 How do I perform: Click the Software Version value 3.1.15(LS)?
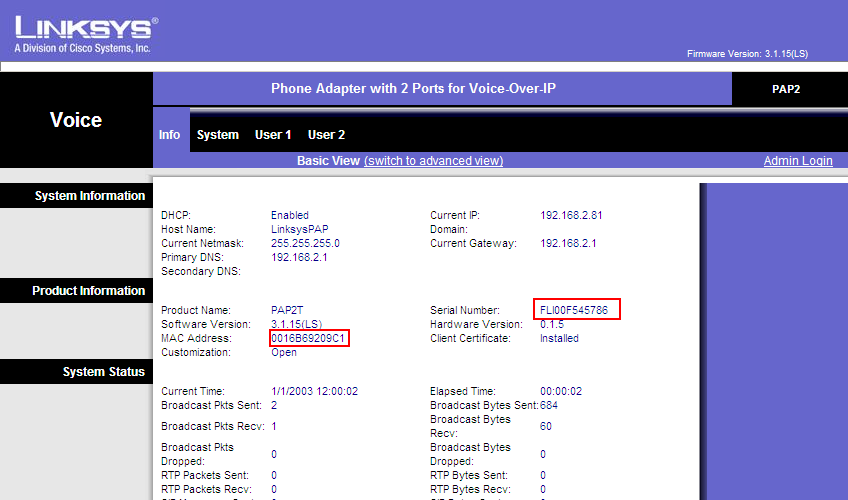click(296, 324)
